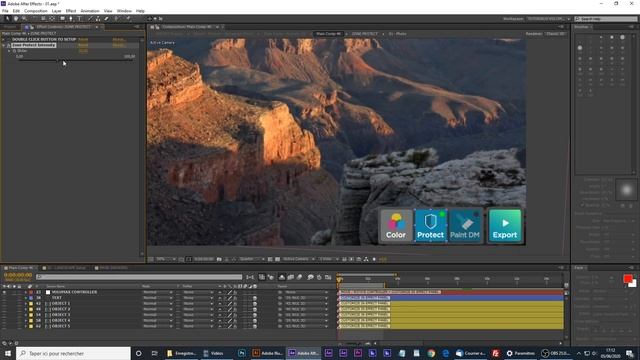Open Chrome from the taskbar
Viewport: 640px width, 360px height.
[x=431, y=353]
